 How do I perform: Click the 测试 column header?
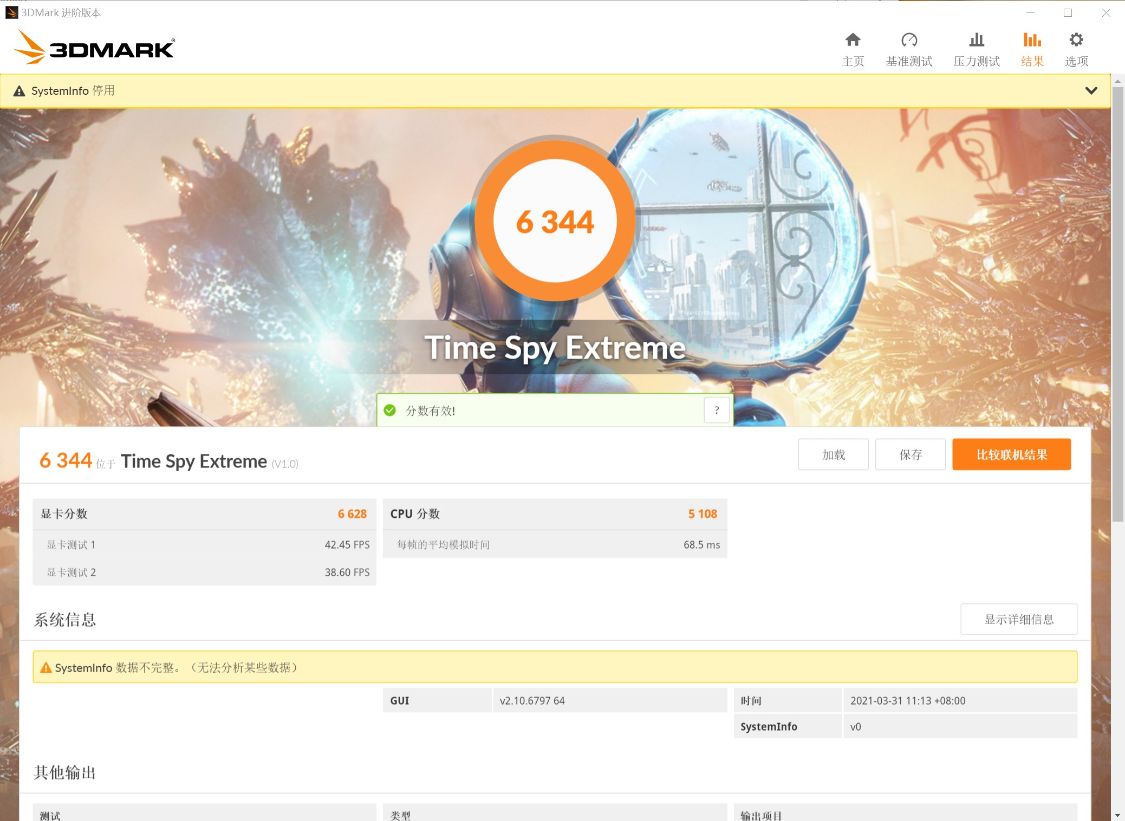coord(50,816)
